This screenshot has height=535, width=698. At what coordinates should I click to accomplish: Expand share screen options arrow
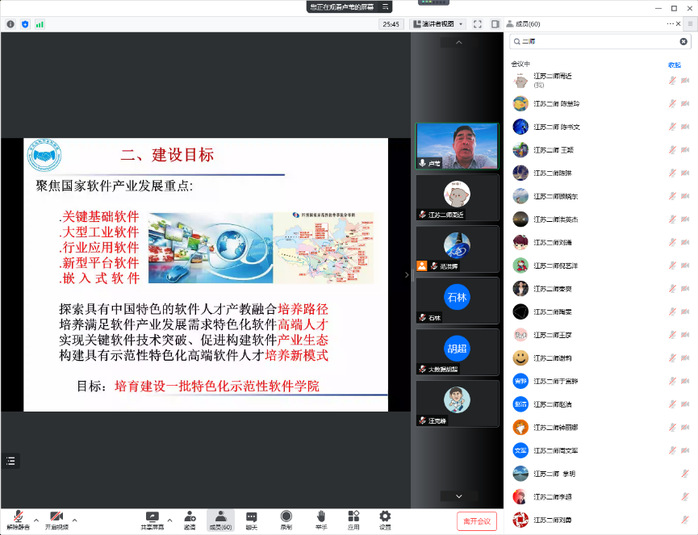(x=168, y=520)
